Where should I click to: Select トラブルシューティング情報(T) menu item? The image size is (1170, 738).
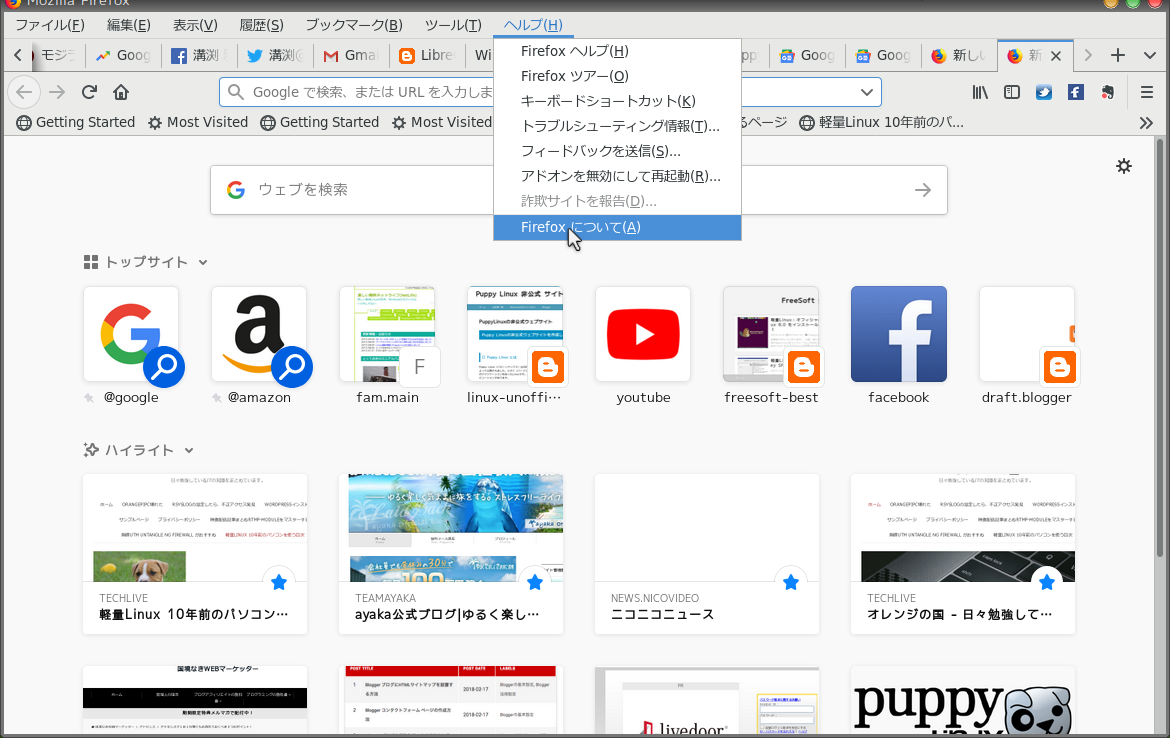click(617, 126)
